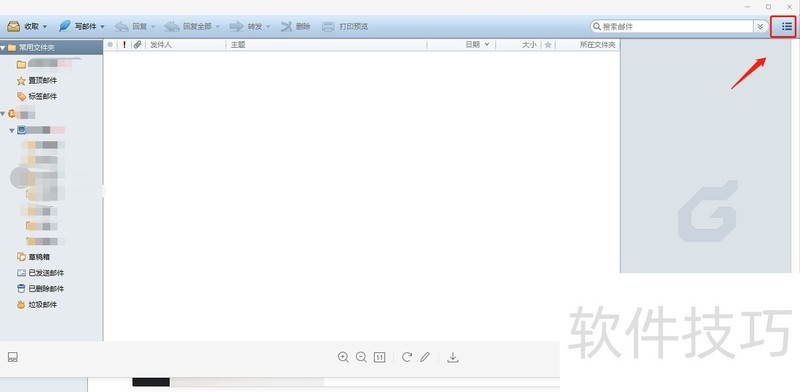Click the 转发 forward arrow icon
The image size is (800, 392).
236,27
